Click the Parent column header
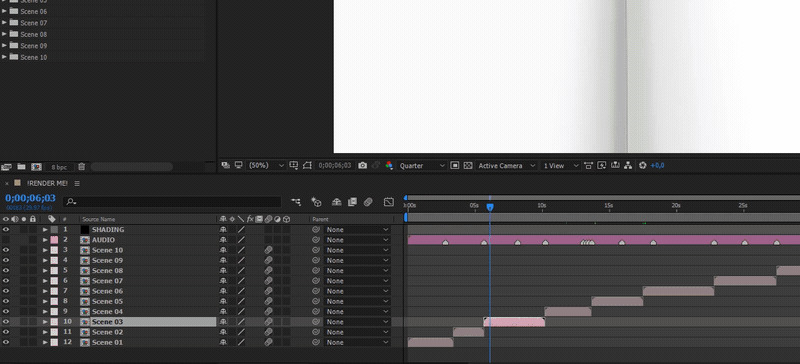This screenshot has height=364, width=800. [320, 220]
